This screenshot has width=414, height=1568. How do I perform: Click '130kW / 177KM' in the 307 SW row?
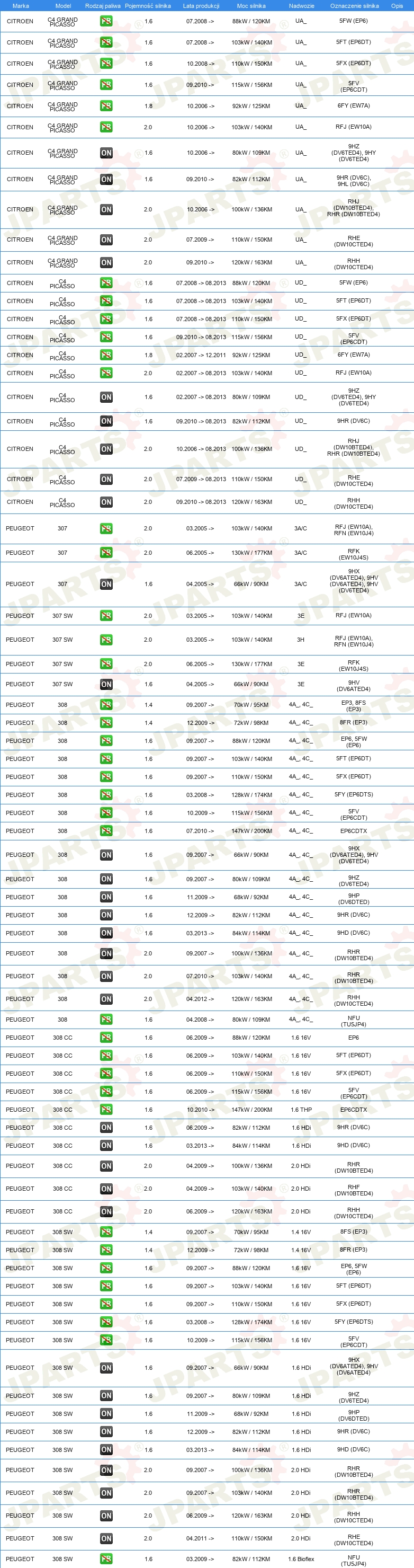click(x=251, y=664)
